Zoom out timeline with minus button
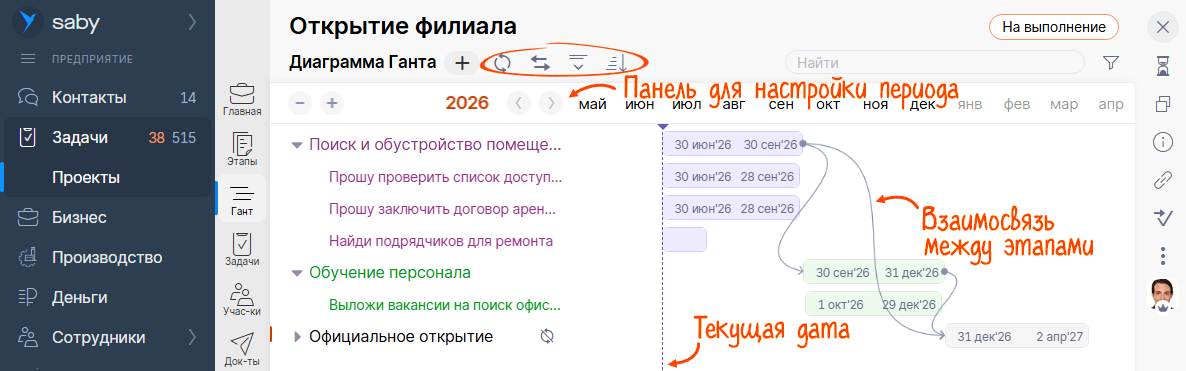This screenshot has width=1186, height=371. click(x=300, y=103)
